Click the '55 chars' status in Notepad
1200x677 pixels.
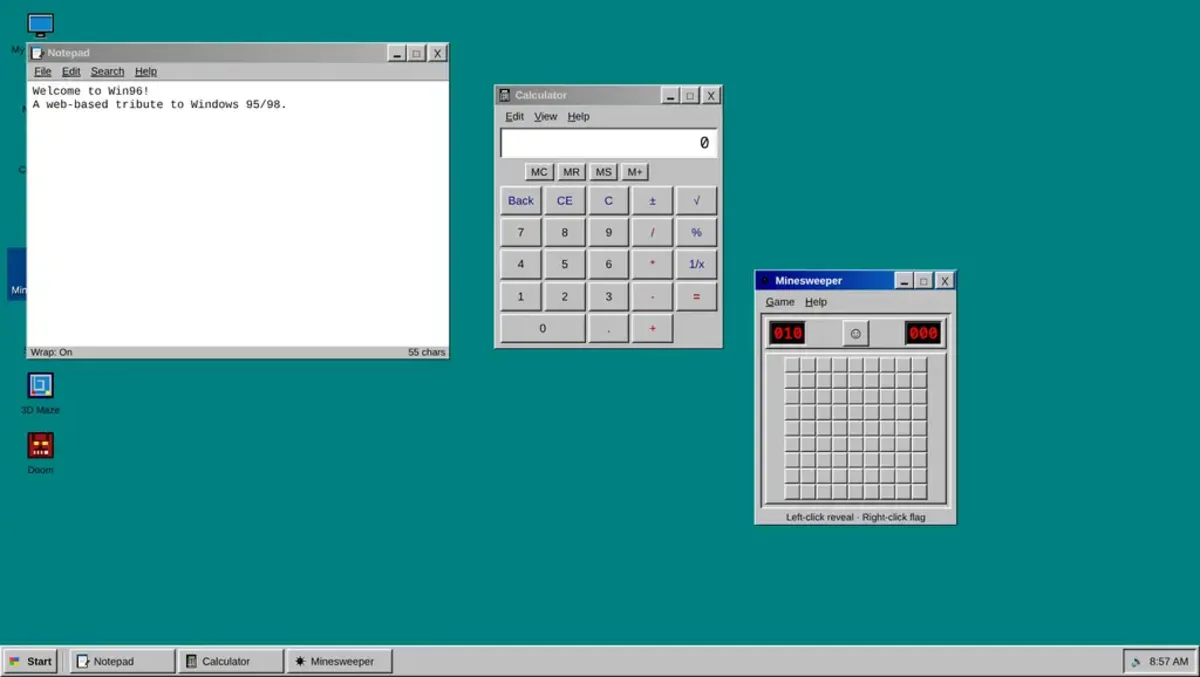[x=427, y=352]
